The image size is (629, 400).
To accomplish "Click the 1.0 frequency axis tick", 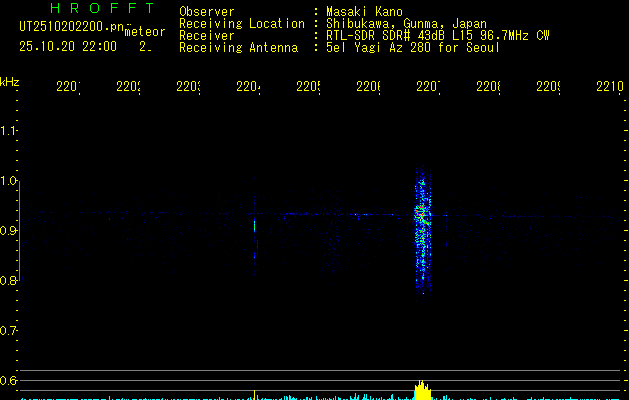I will click(x=9, y=181).
